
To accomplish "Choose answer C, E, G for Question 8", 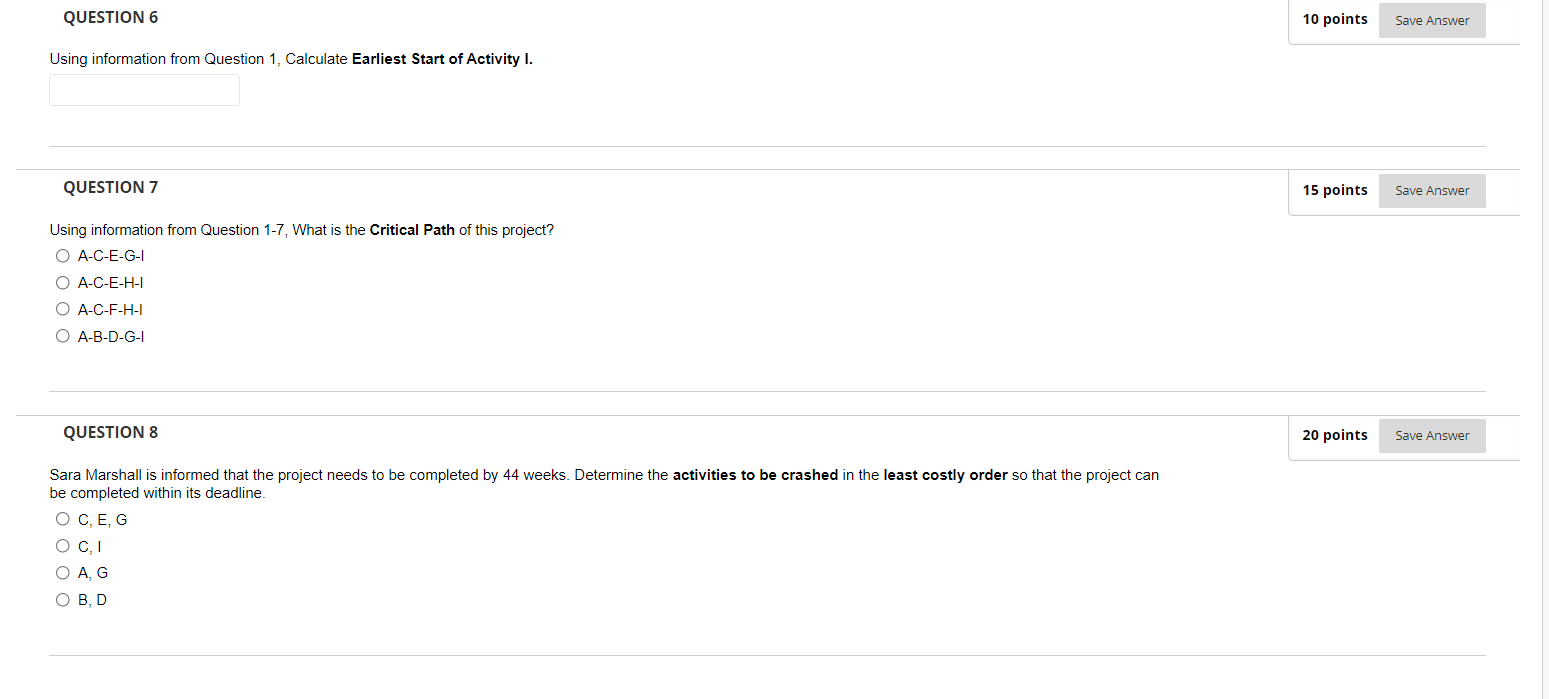I will pyautogui.click(x=62, y=518).
